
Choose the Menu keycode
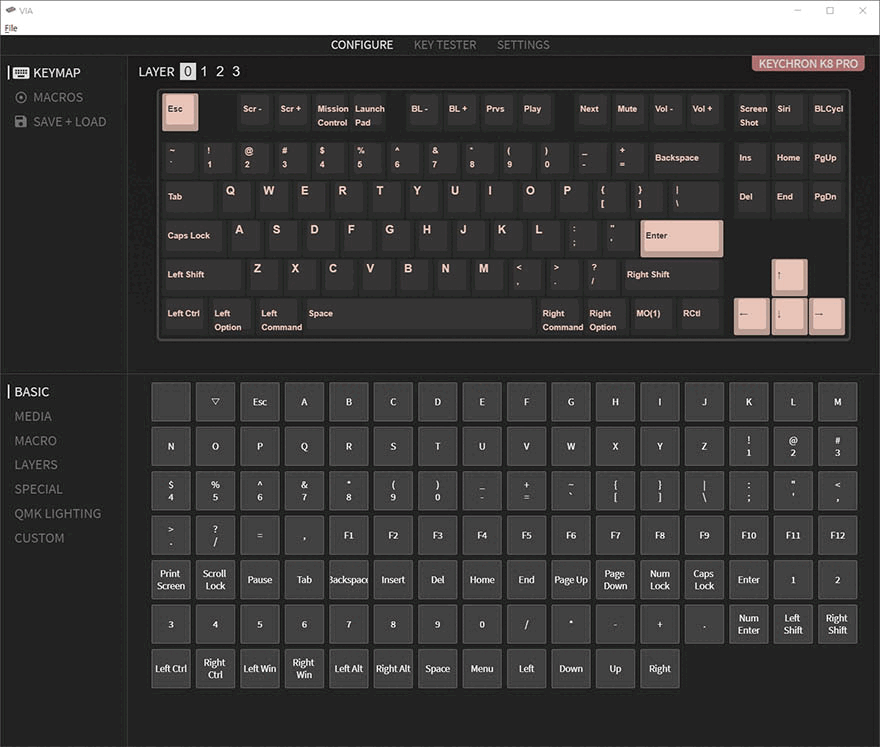coord(482,668)
